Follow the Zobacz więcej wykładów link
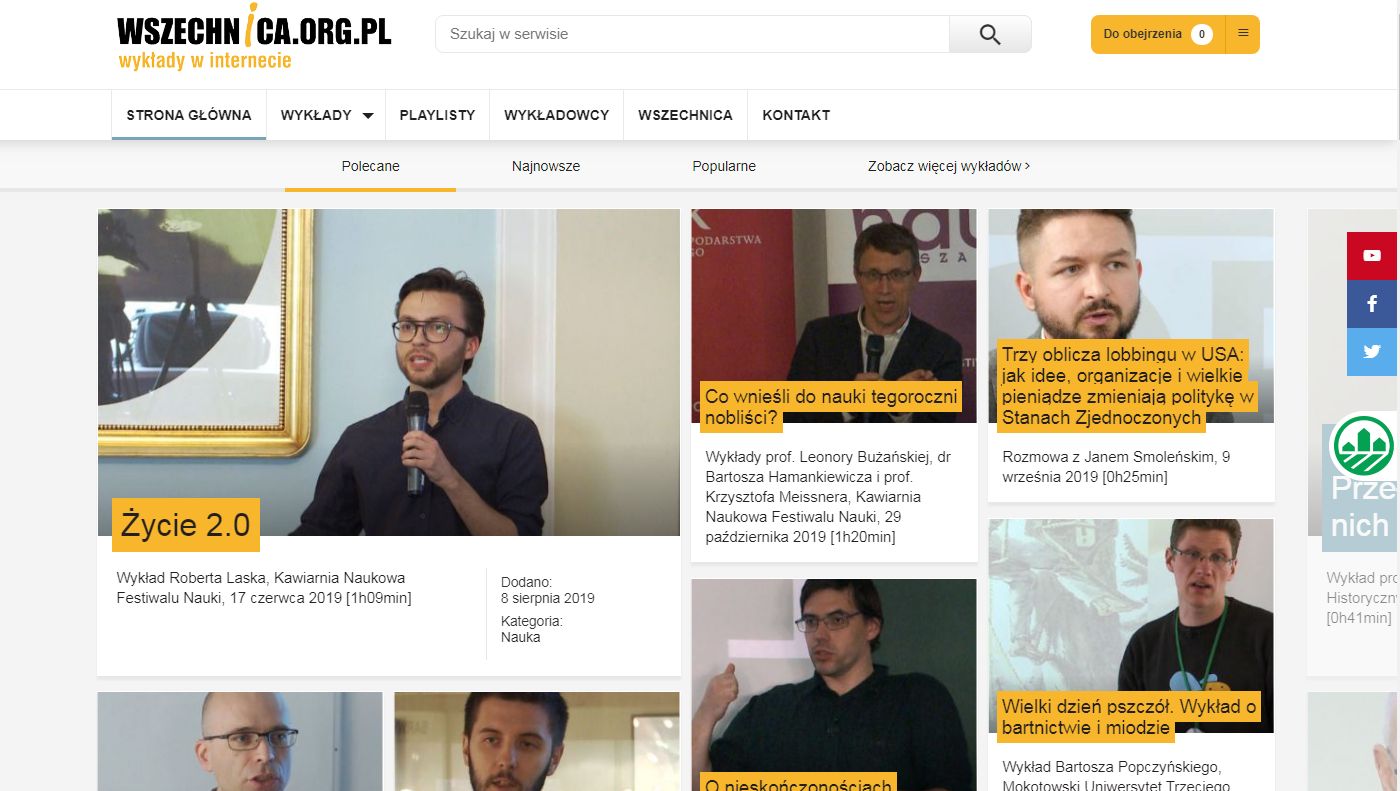This screenshot has height=791, width=1400. [x=949, y=166]
